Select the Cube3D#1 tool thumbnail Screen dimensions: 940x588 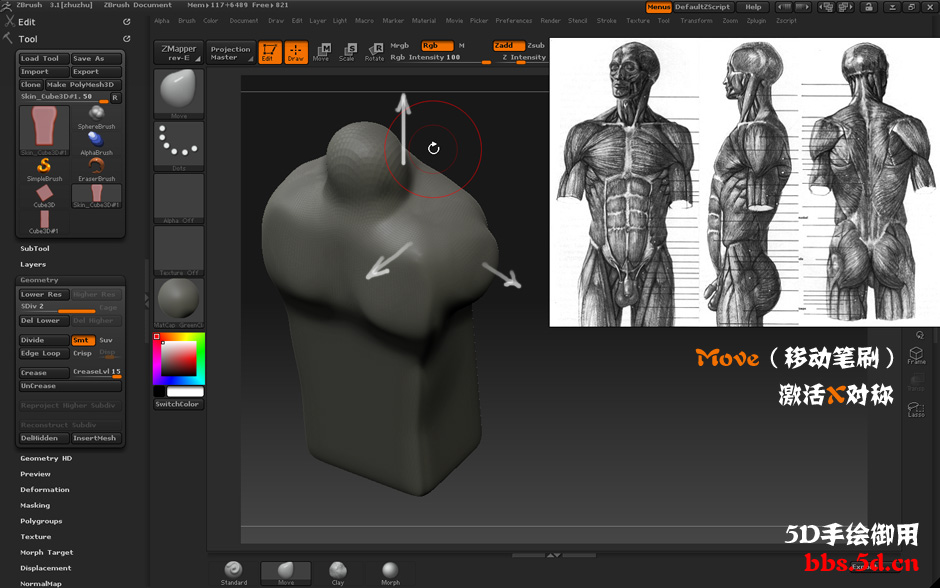[x=44, y=222]
